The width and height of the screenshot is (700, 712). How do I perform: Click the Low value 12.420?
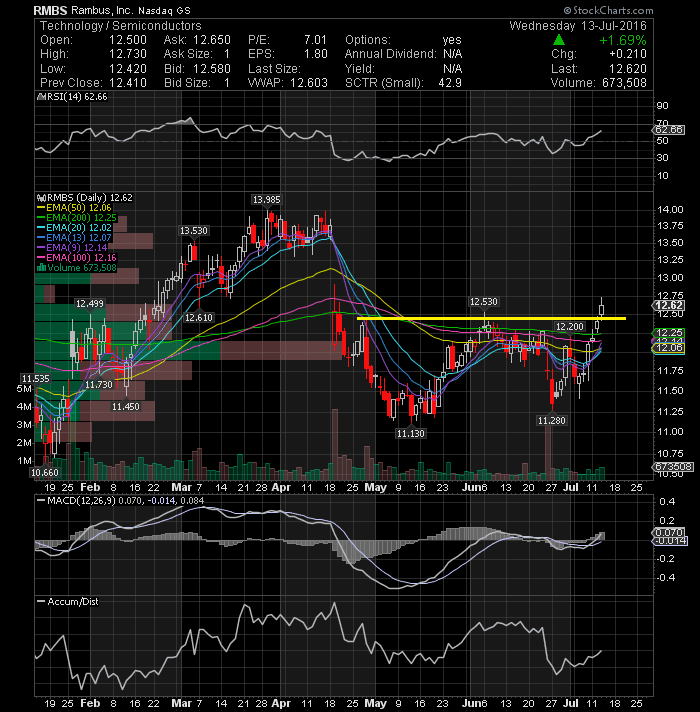point(128,69)
